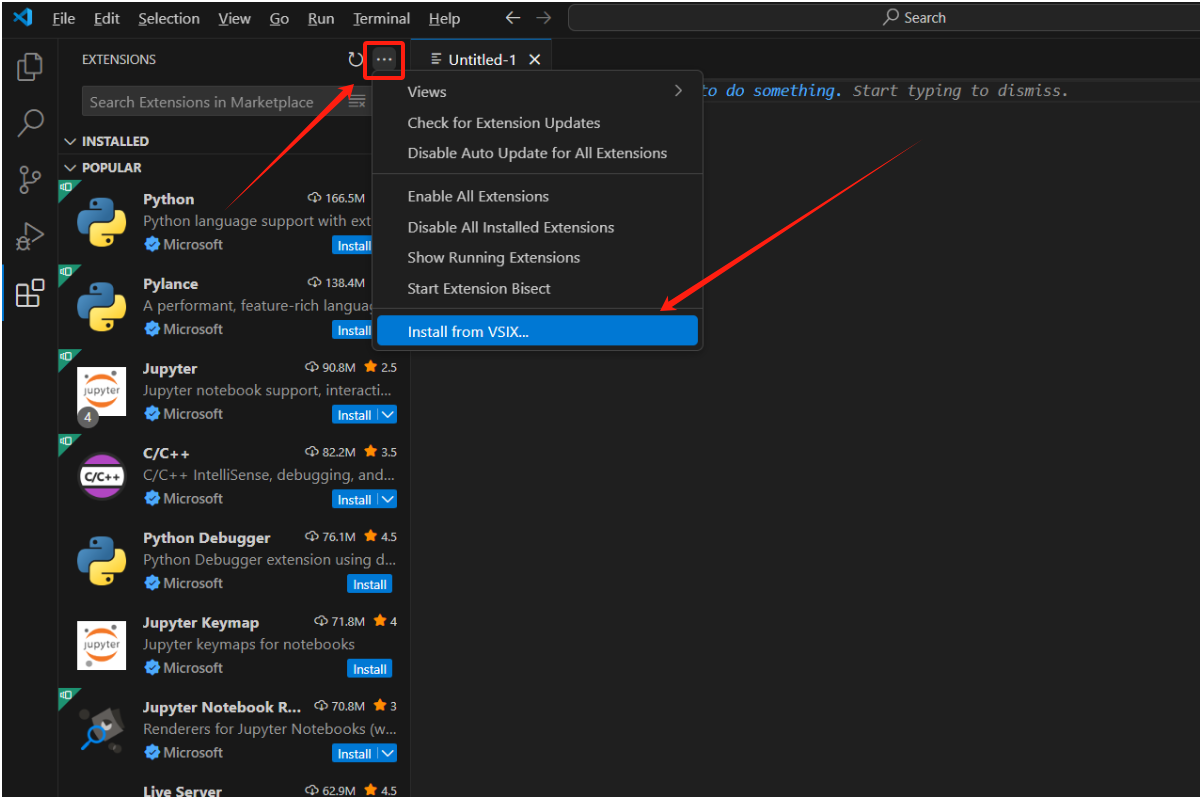Select Check for Extension Updates
Image resolution: width=1204 pixels, height=797 pixels.
point(537,123)
